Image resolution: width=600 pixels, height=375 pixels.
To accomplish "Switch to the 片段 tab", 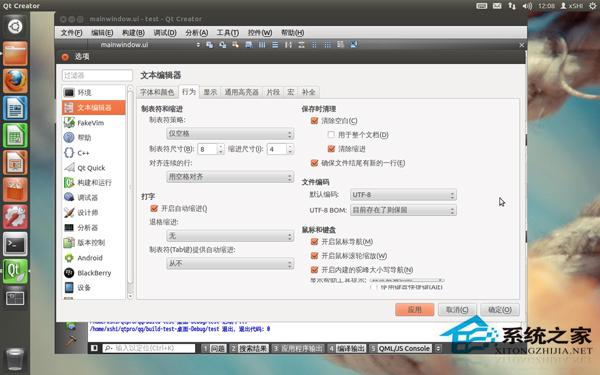I will [x=273, y=92].
